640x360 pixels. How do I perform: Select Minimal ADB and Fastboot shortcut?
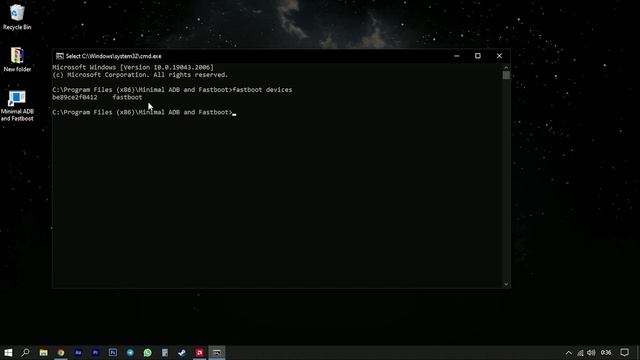coord(17,106)
